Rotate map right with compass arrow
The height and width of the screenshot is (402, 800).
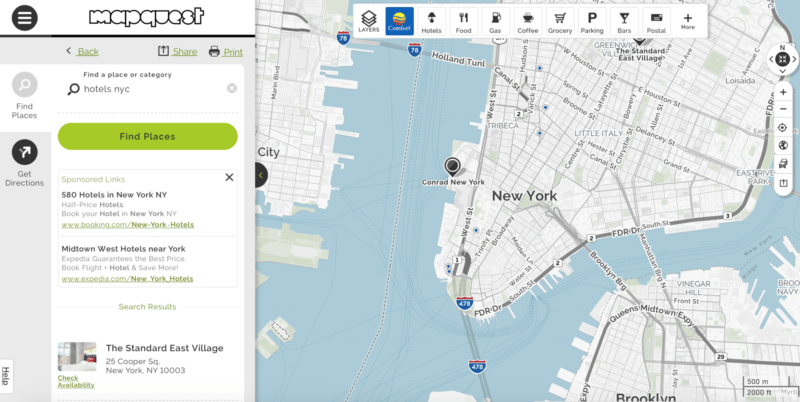[794, 59]
